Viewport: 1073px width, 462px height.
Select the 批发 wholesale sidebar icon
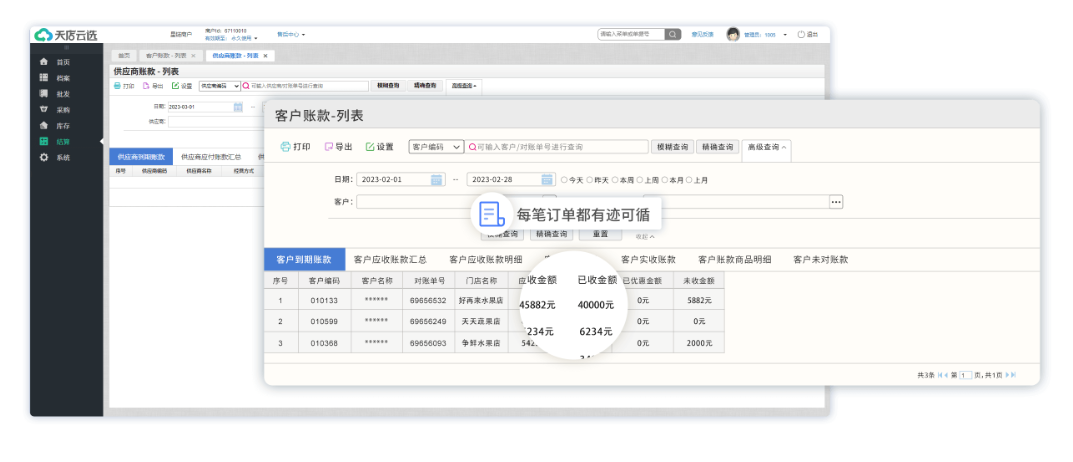(x=44, y=94)
